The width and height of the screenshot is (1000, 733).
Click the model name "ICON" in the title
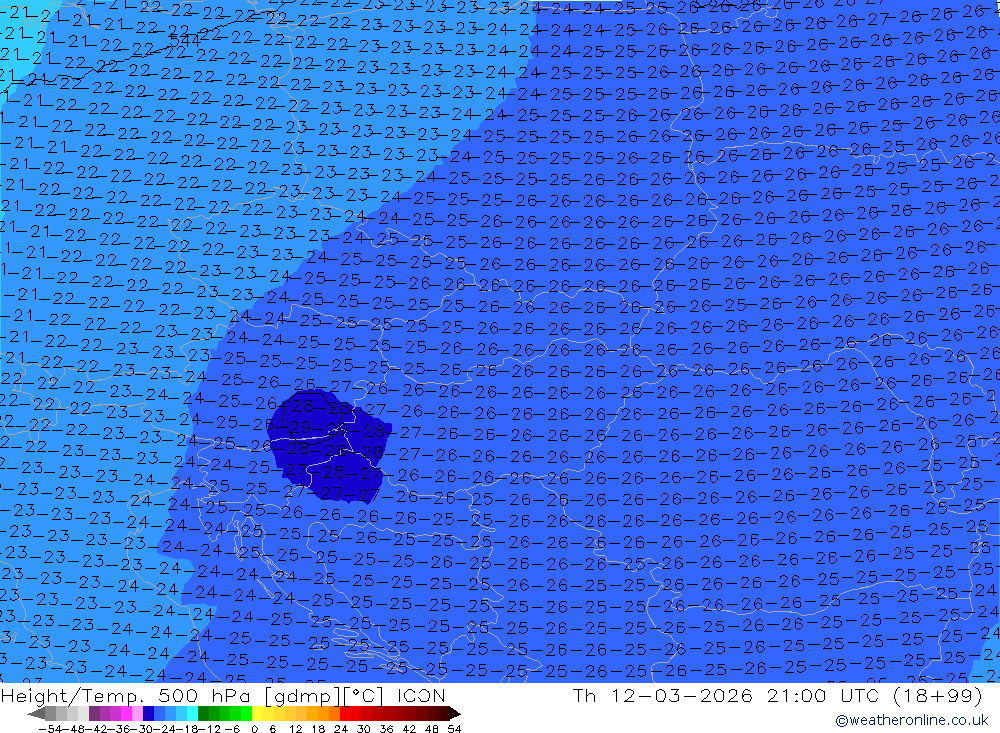pos(421,695)
